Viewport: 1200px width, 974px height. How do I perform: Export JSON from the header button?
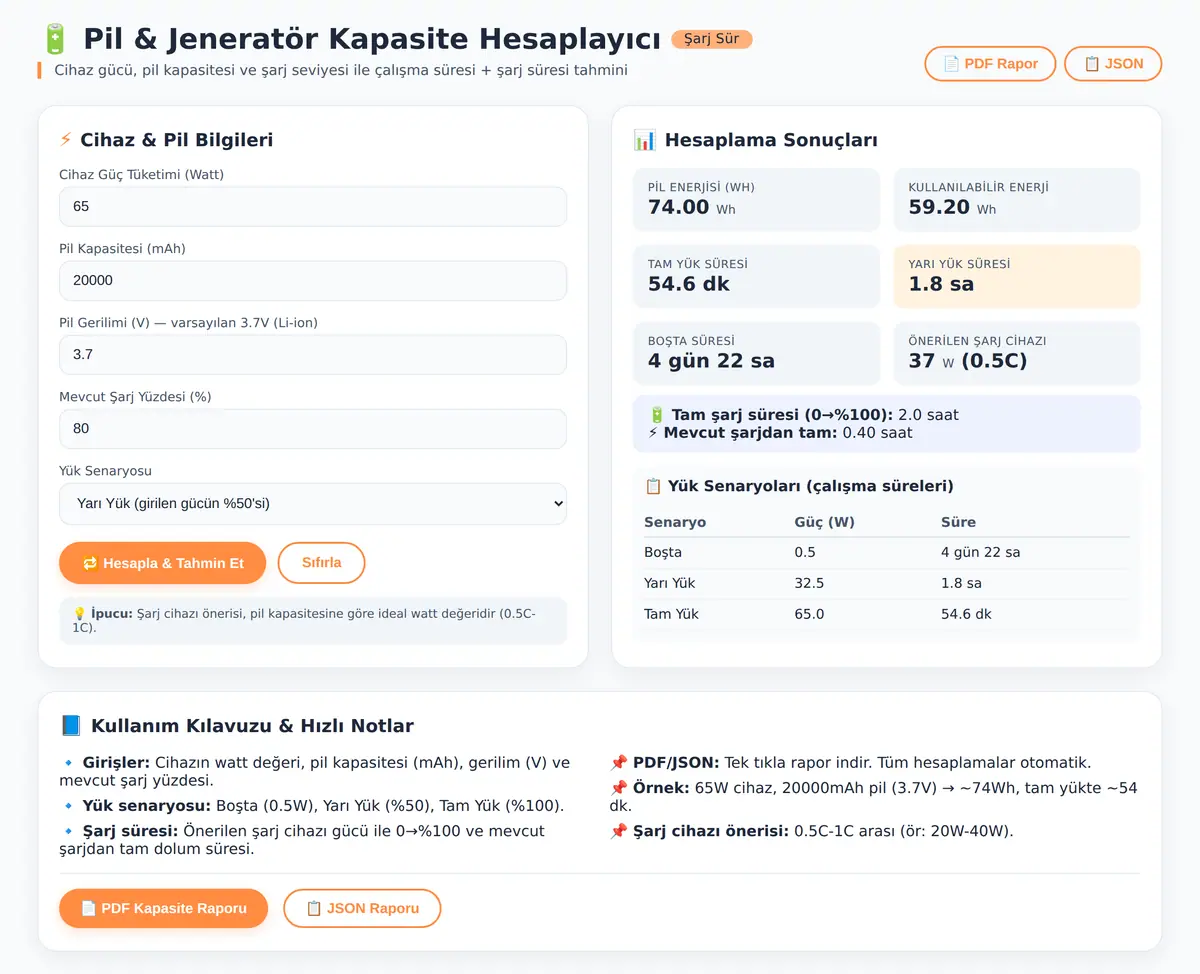coord(1113,64)
